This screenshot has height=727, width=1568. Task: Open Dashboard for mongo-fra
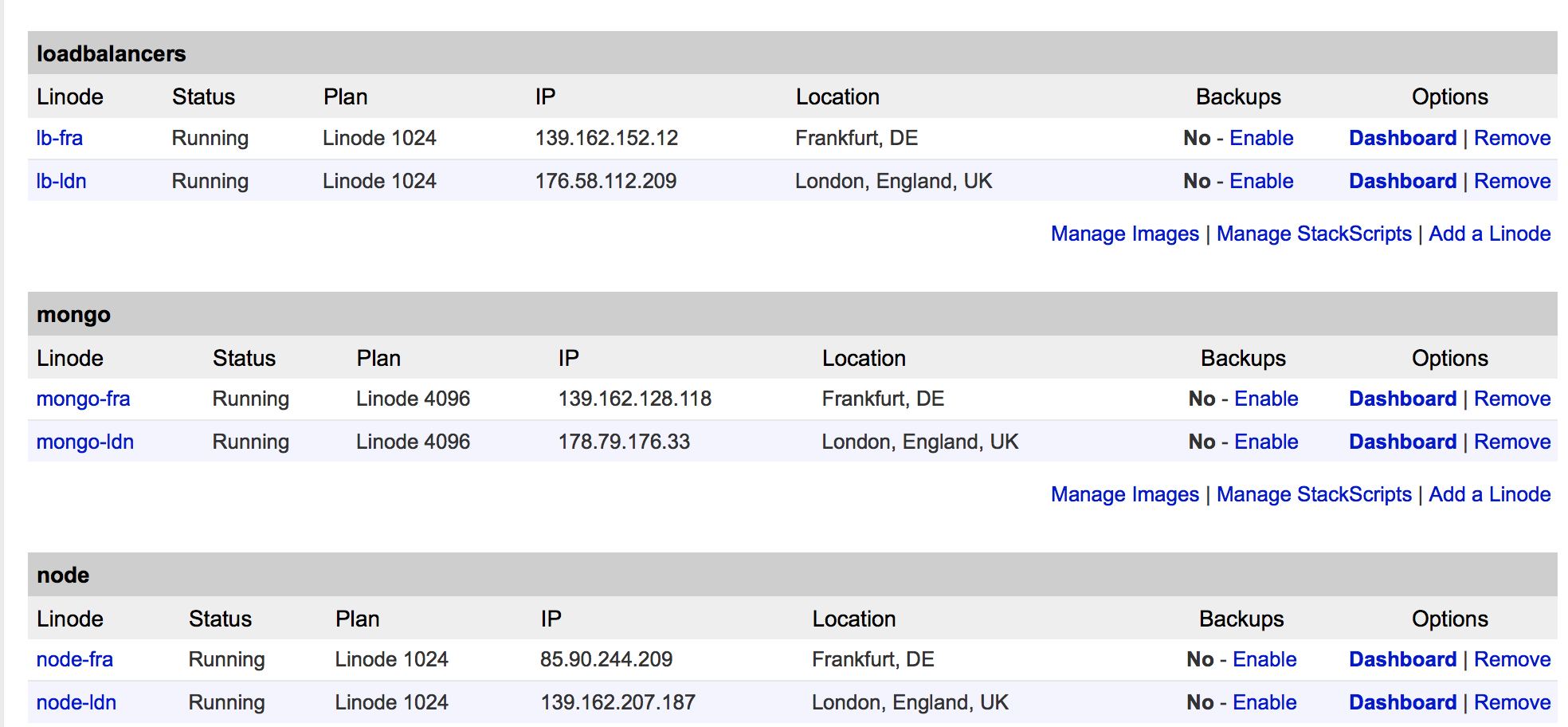point(1402,399)
